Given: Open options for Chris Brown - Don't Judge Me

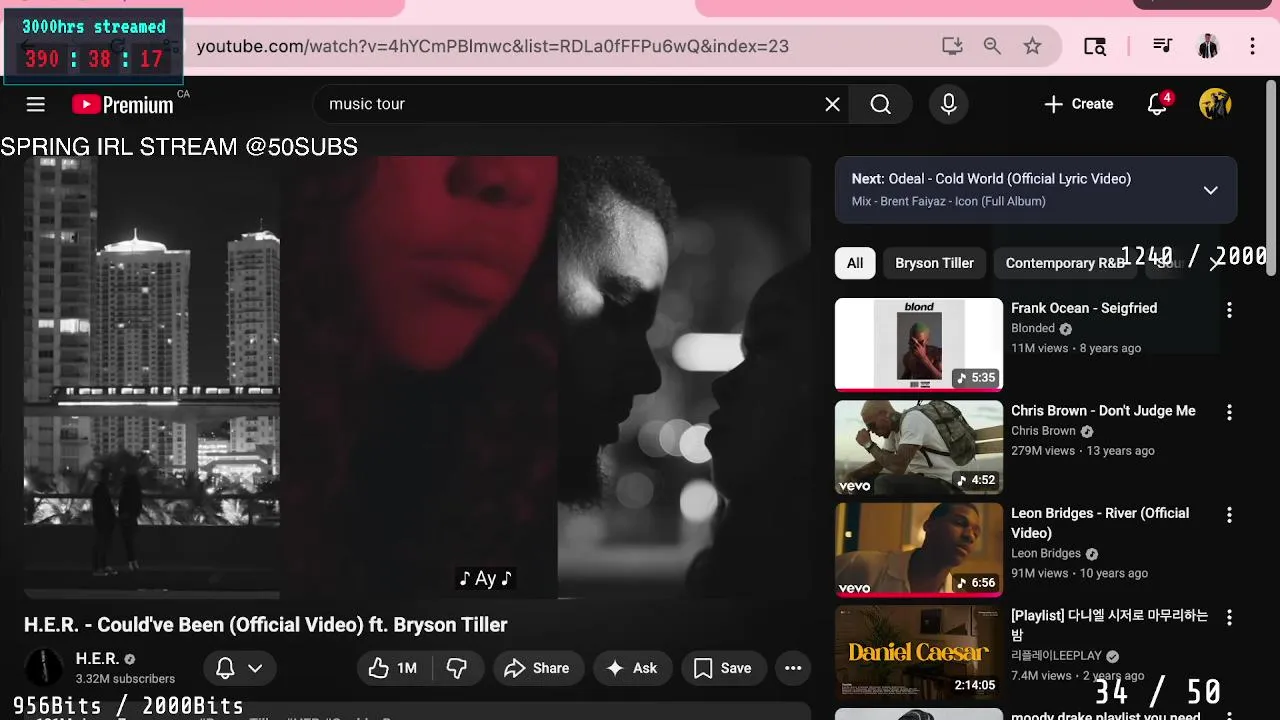Looking at the screenshot, I should point(1229,412).
